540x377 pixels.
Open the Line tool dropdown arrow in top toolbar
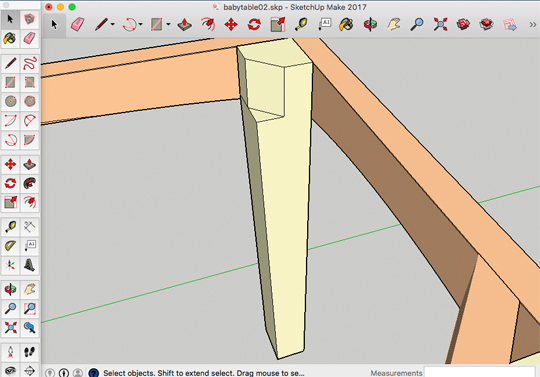pos(113,25)
